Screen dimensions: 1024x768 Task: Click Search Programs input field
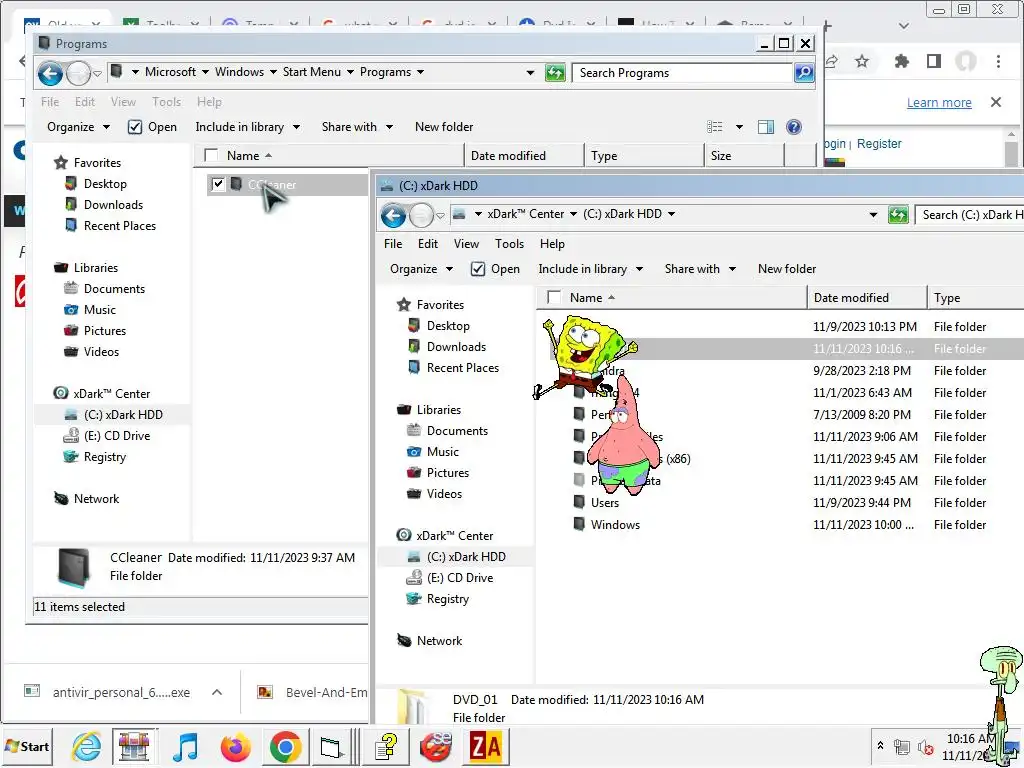pos(683,72)
